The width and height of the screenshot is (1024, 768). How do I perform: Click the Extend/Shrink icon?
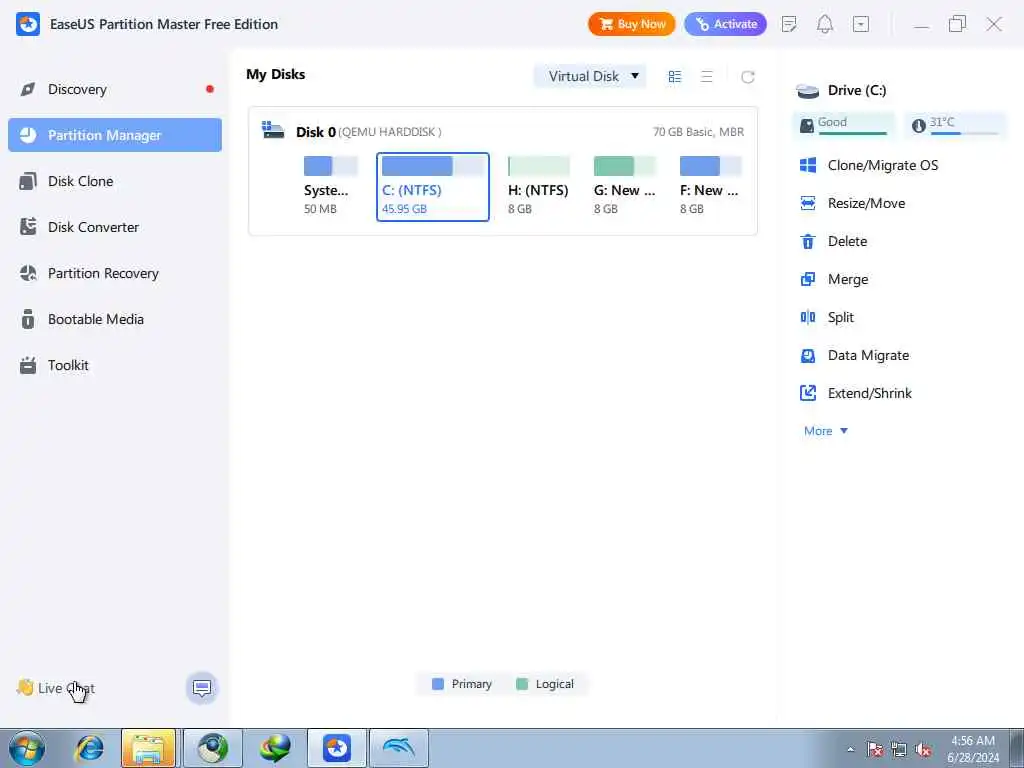(808, 393)
